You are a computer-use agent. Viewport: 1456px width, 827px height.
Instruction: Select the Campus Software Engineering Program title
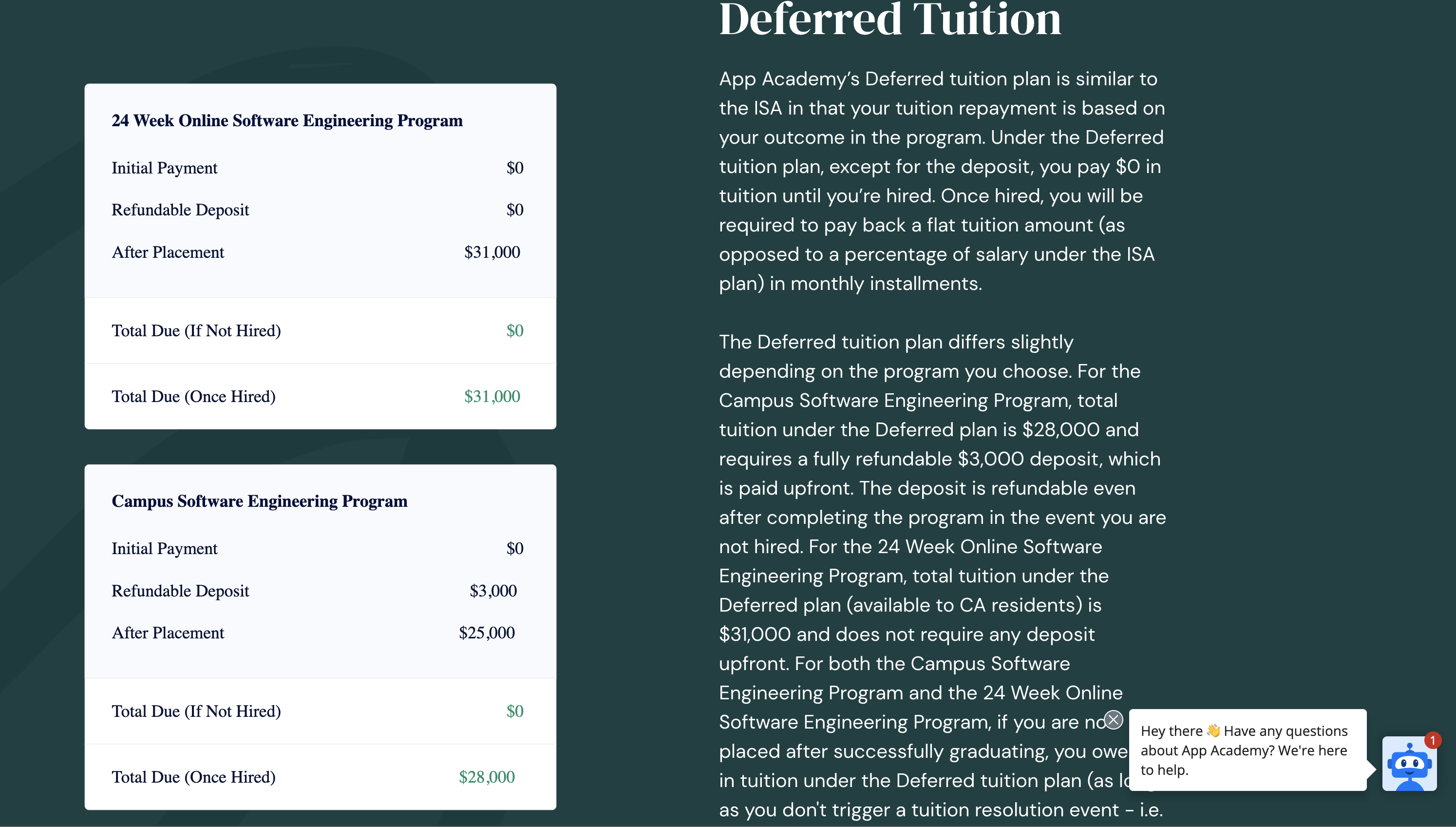(x=260, y=501)
